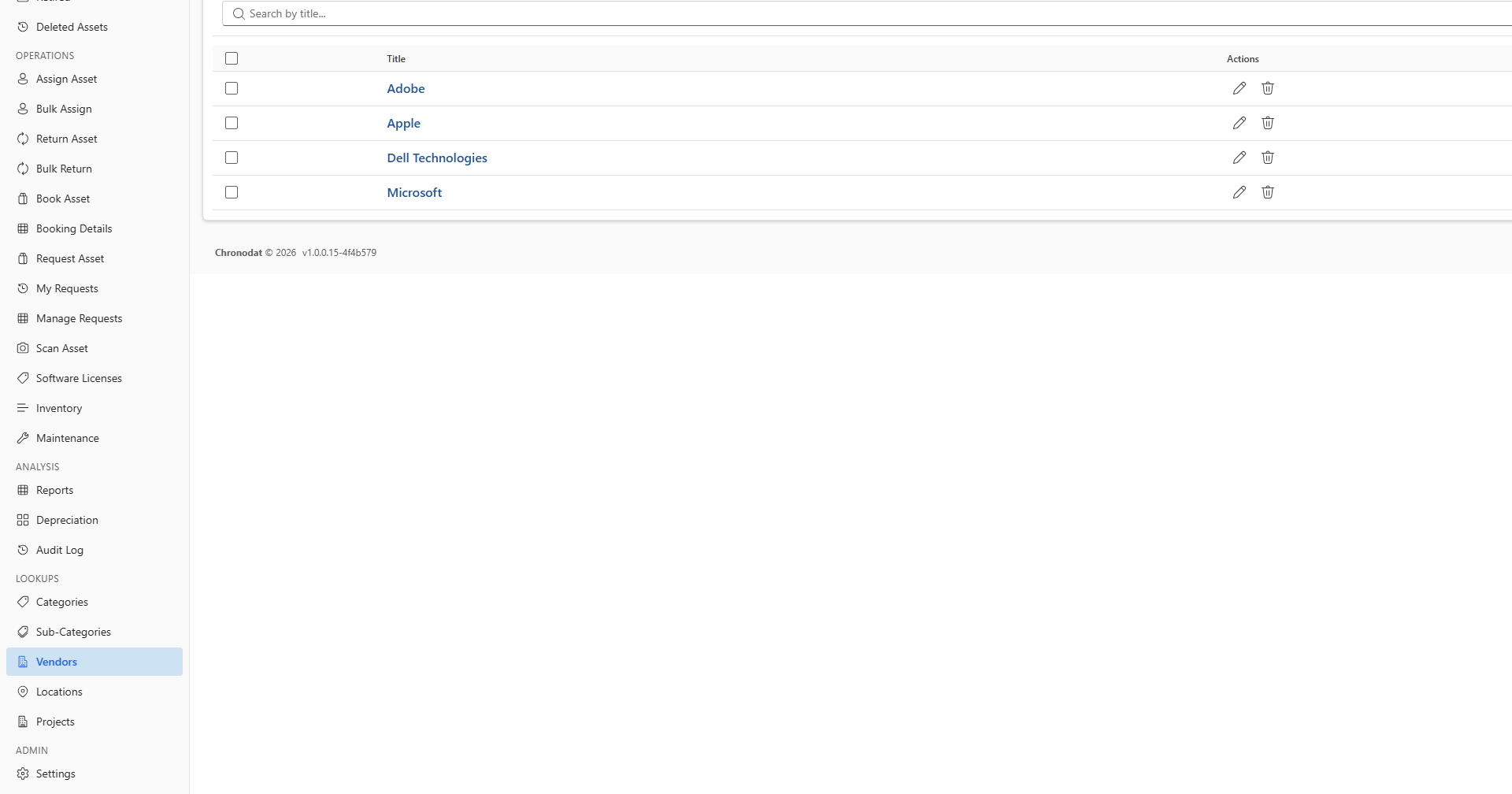Click the Actions column header

click(1243, 59)
